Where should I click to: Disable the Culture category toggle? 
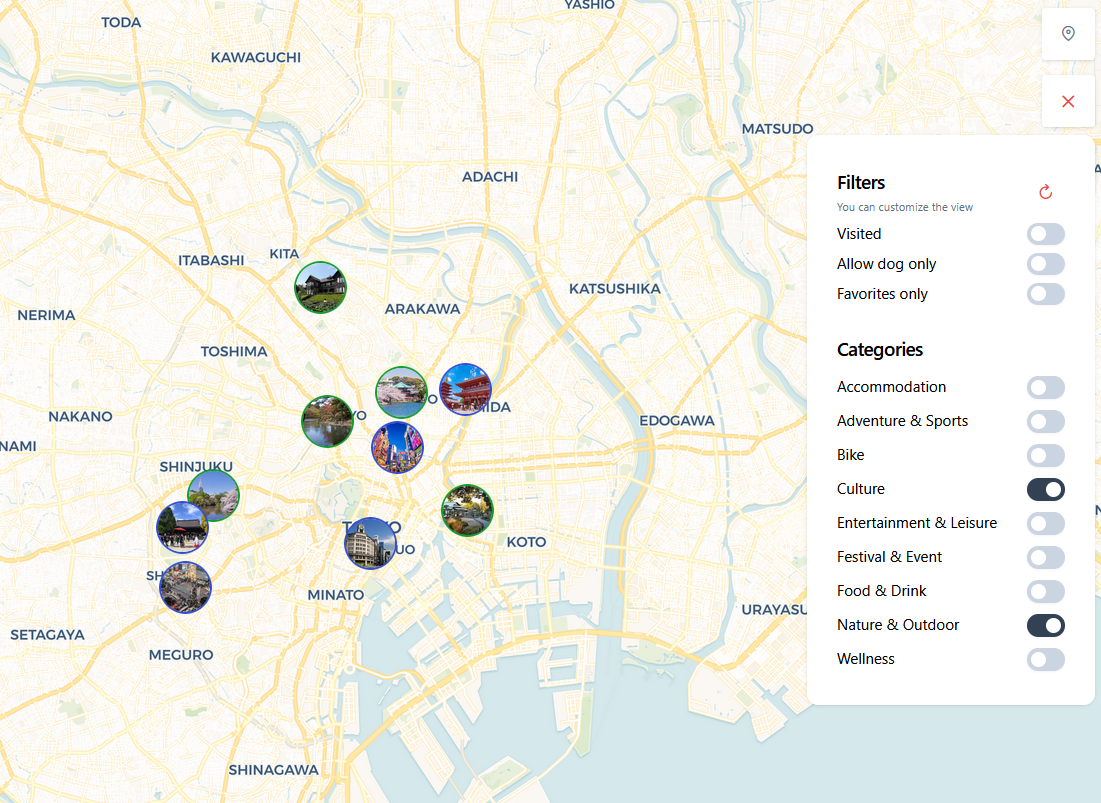point(1045,489)
